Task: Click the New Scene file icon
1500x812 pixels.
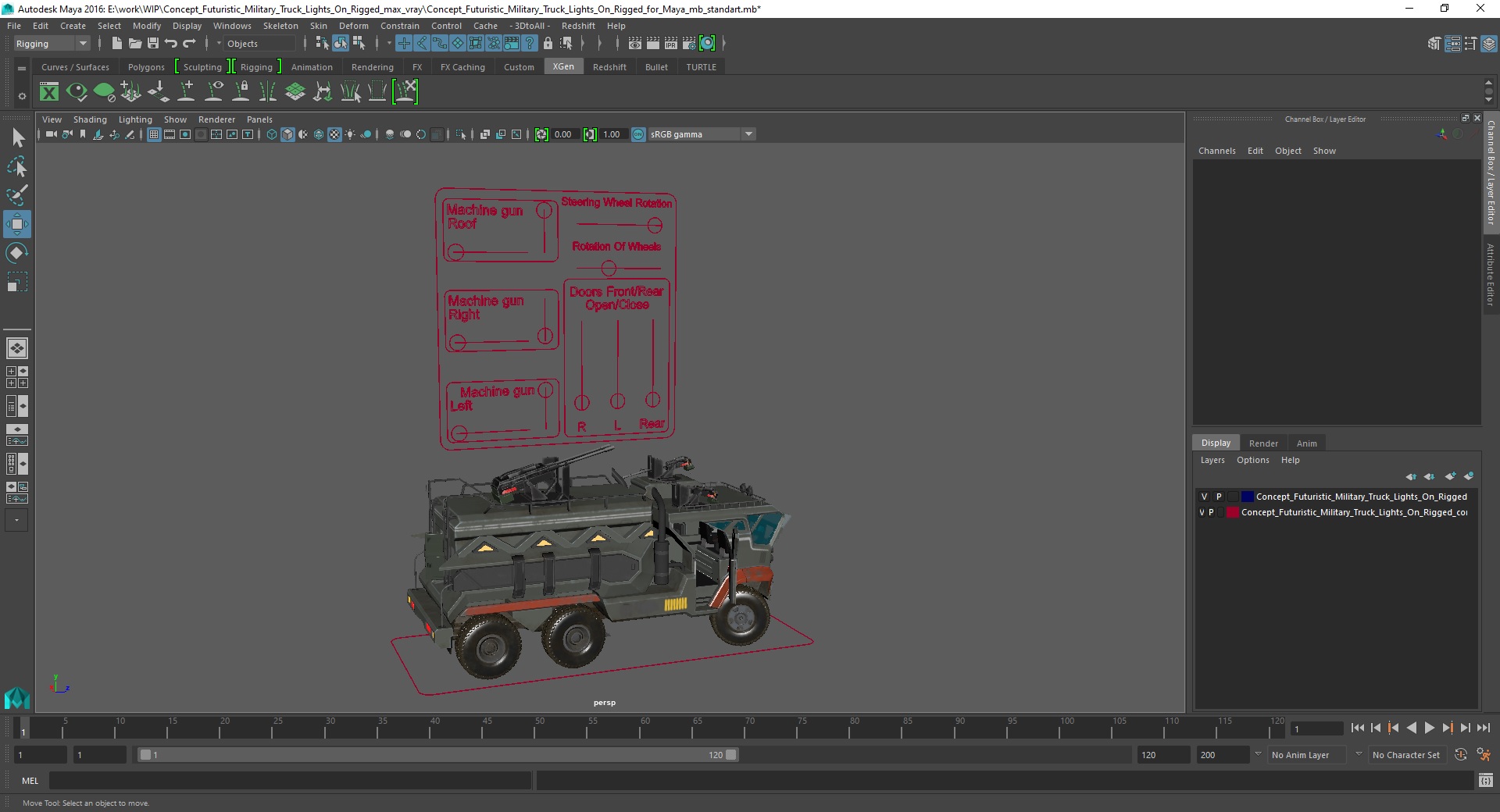Action: click(116, 44)
